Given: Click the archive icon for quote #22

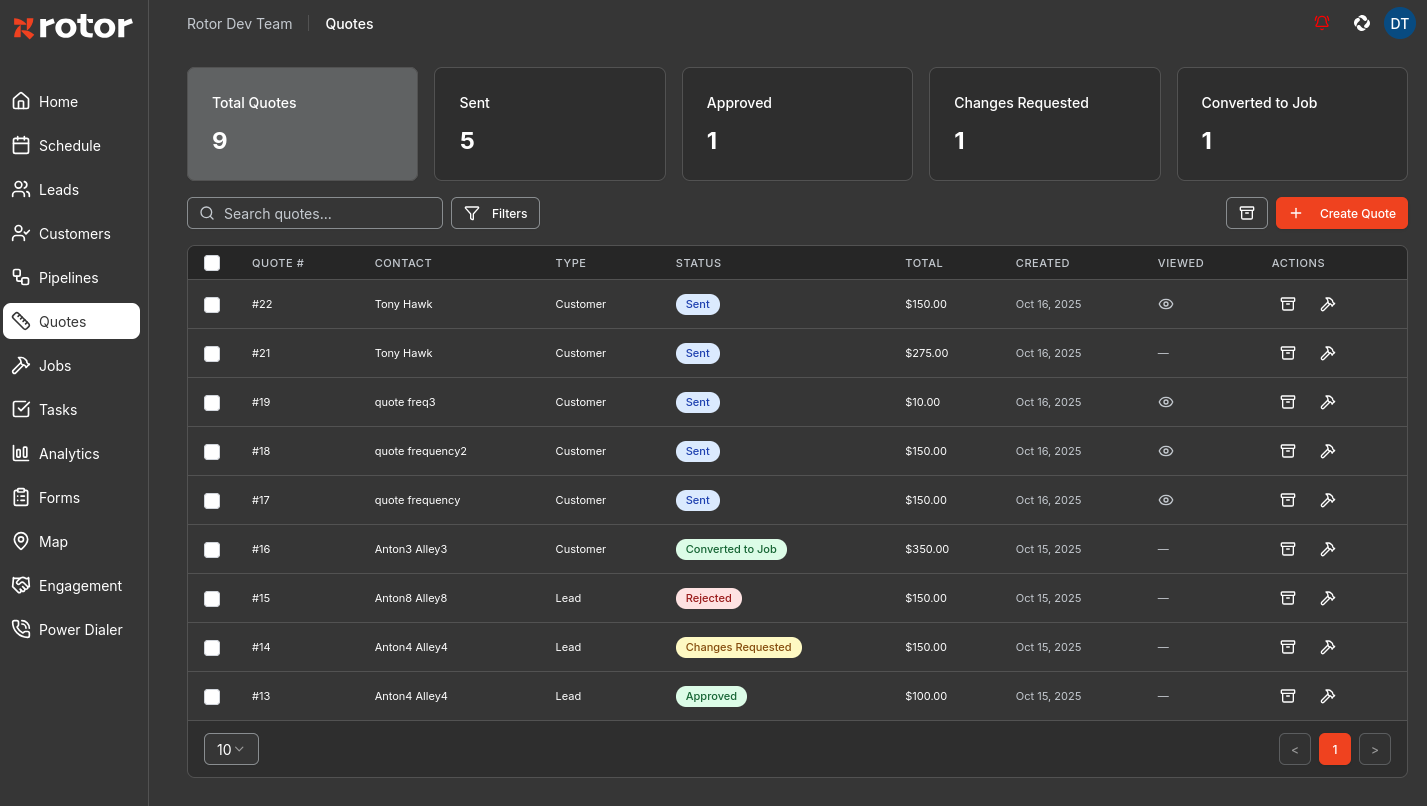Looking at the screenshot, I should pyautogui.click(x=1288, y=304).
